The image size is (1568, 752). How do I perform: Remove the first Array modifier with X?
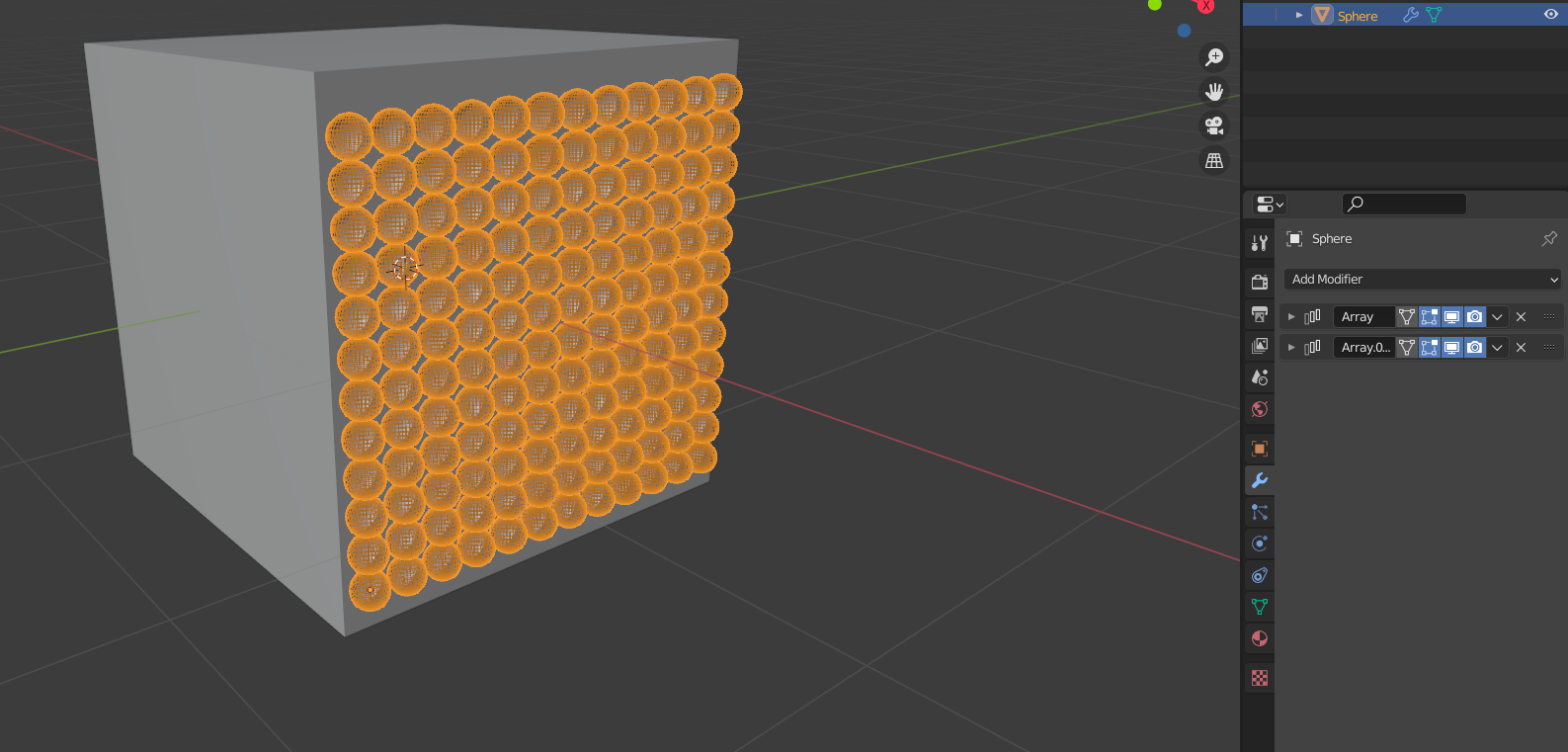coord(1521,317)
